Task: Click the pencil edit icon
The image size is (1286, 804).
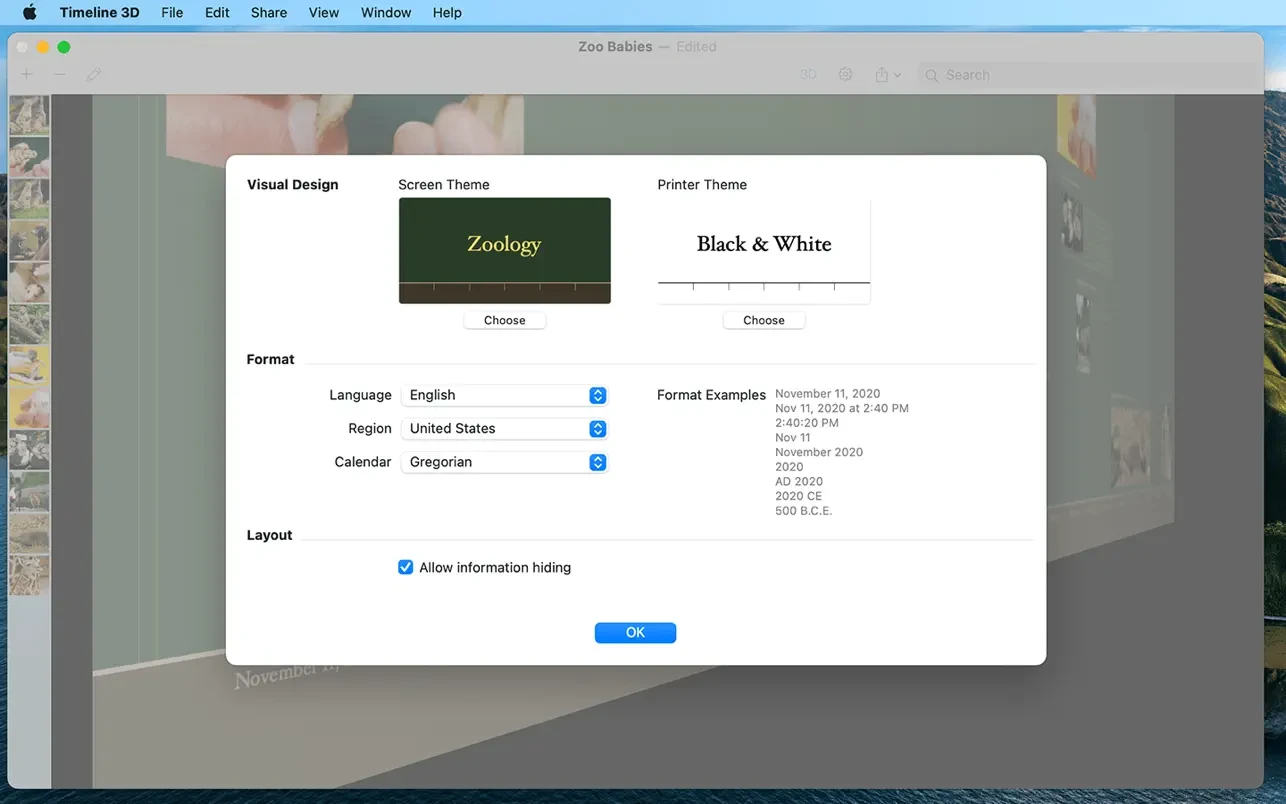Action: [x=94, y=75]
